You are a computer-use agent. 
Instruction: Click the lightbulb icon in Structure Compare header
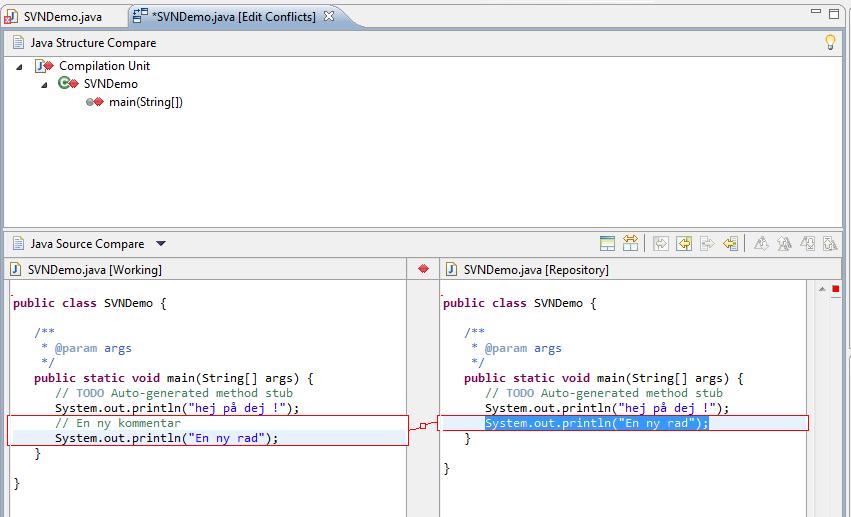(x=830, y=42)
